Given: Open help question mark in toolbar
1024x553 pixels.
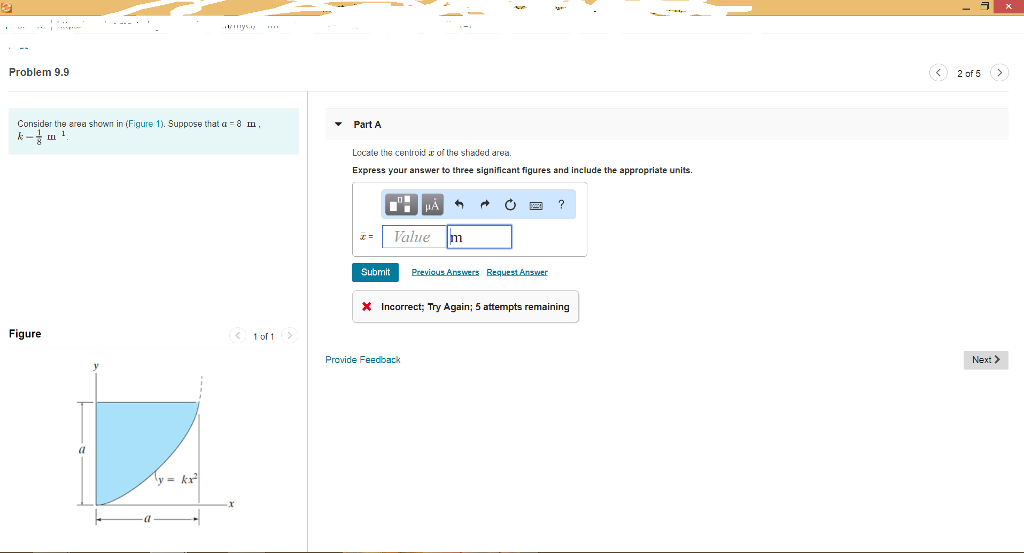Looking at the screenshot, I should click(x=561, y=204).
